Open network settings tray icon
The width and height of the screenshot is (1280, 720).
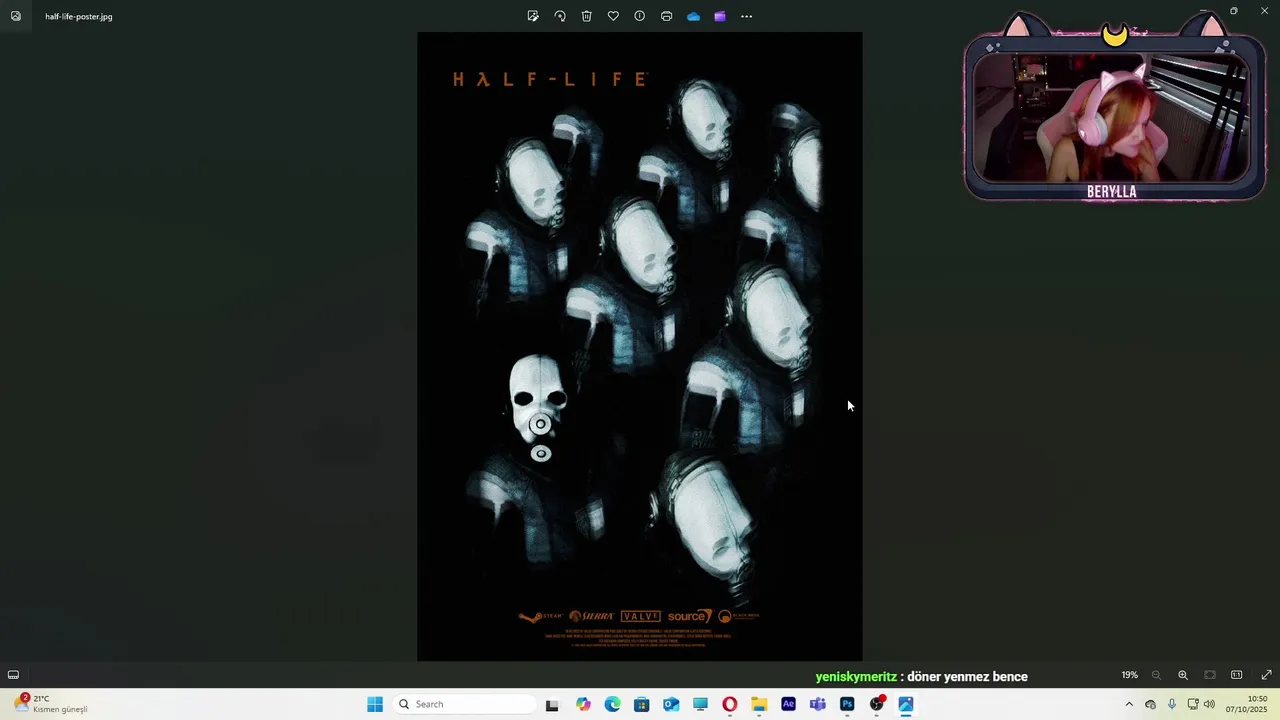[1192, 704]
